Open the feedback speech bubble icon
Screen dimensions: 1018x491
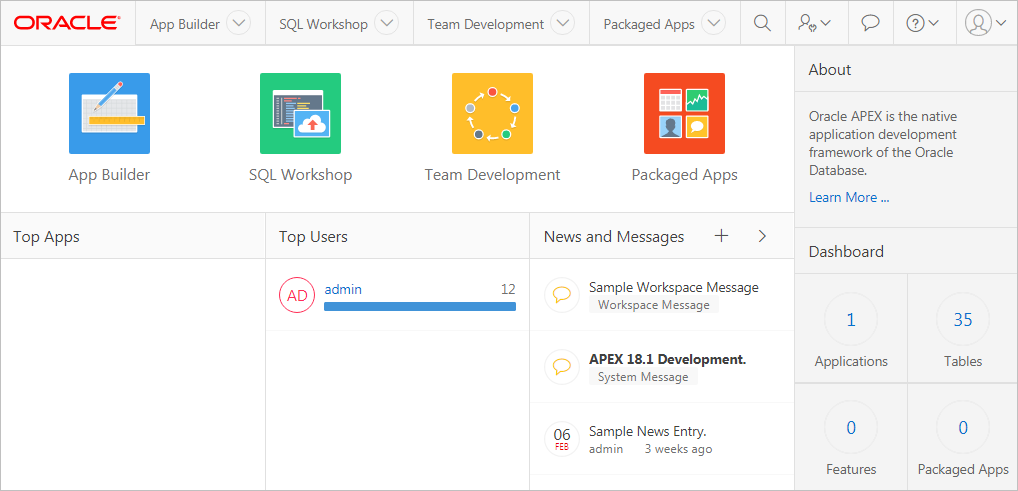[x=870, y=23]
